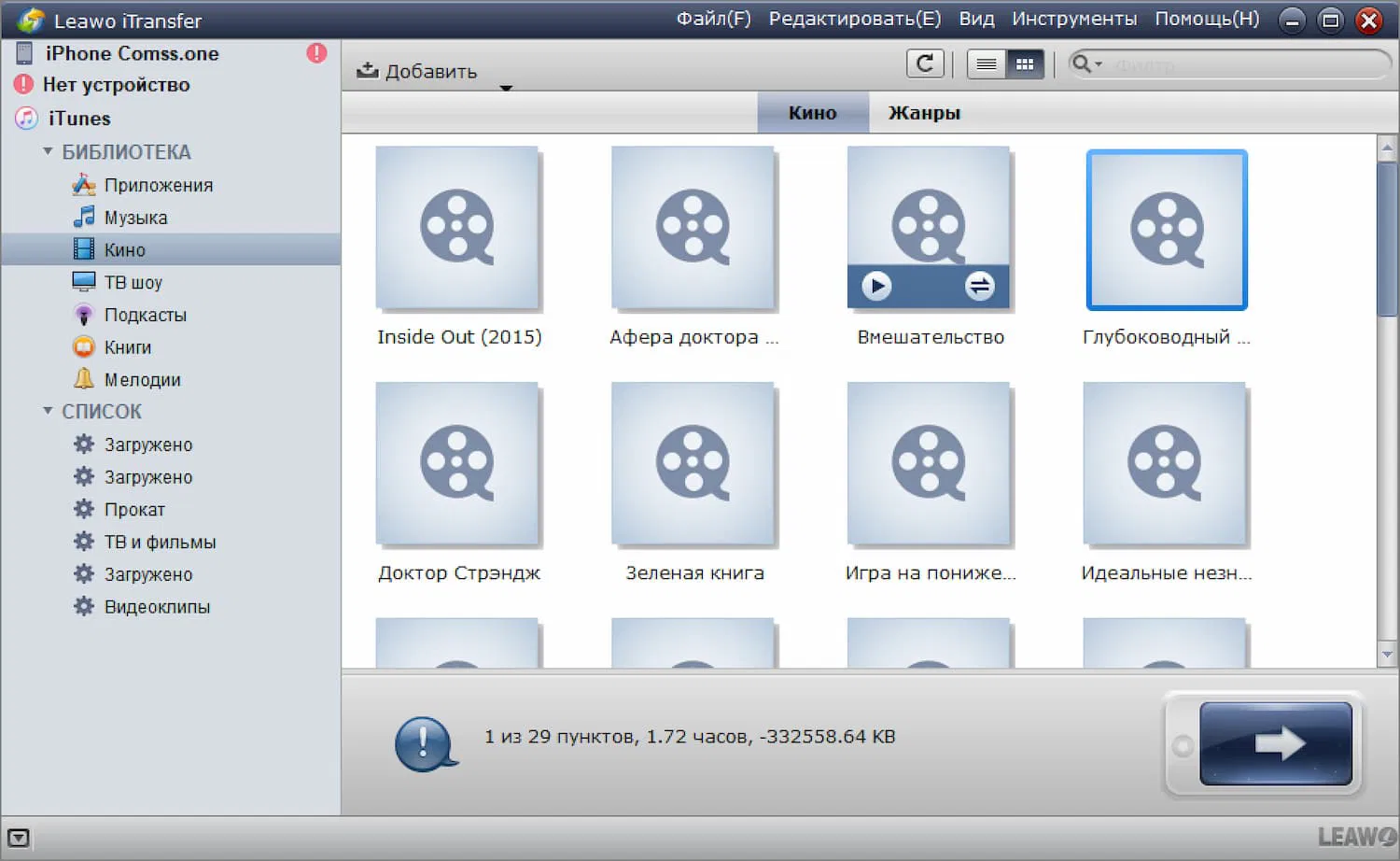Switch to grid thumbnail view

pos(1025,64)
